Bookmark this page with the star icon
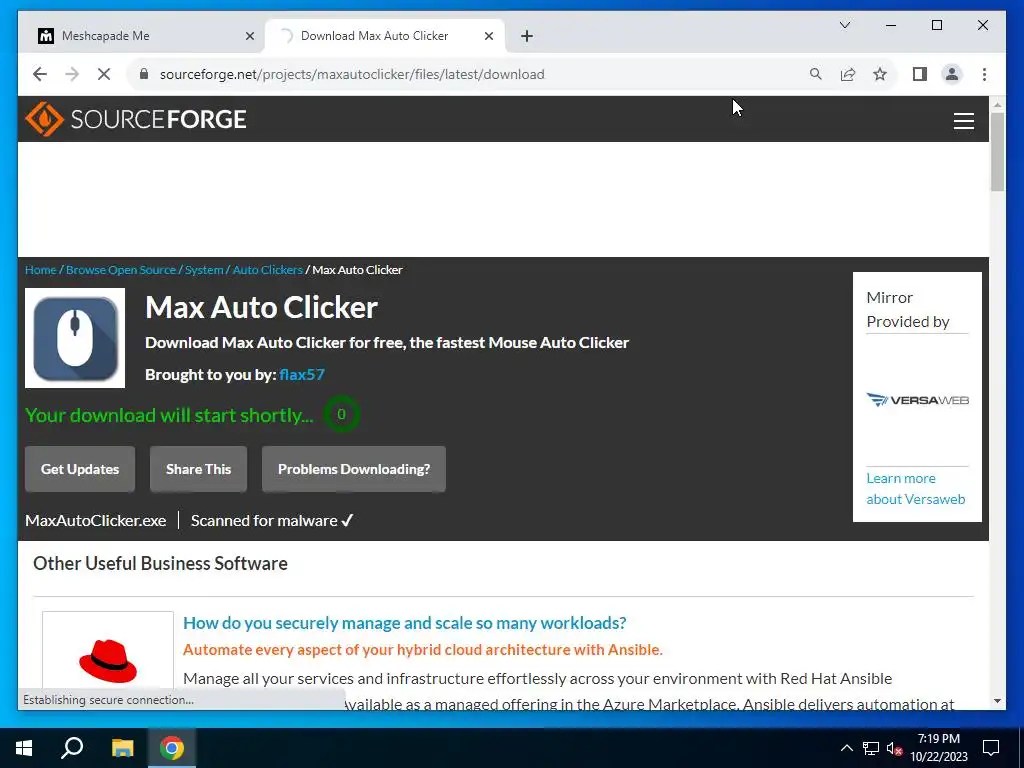The width and height of the screenshot is (1024, 768). pyautogui.click(x=880, y=74)
